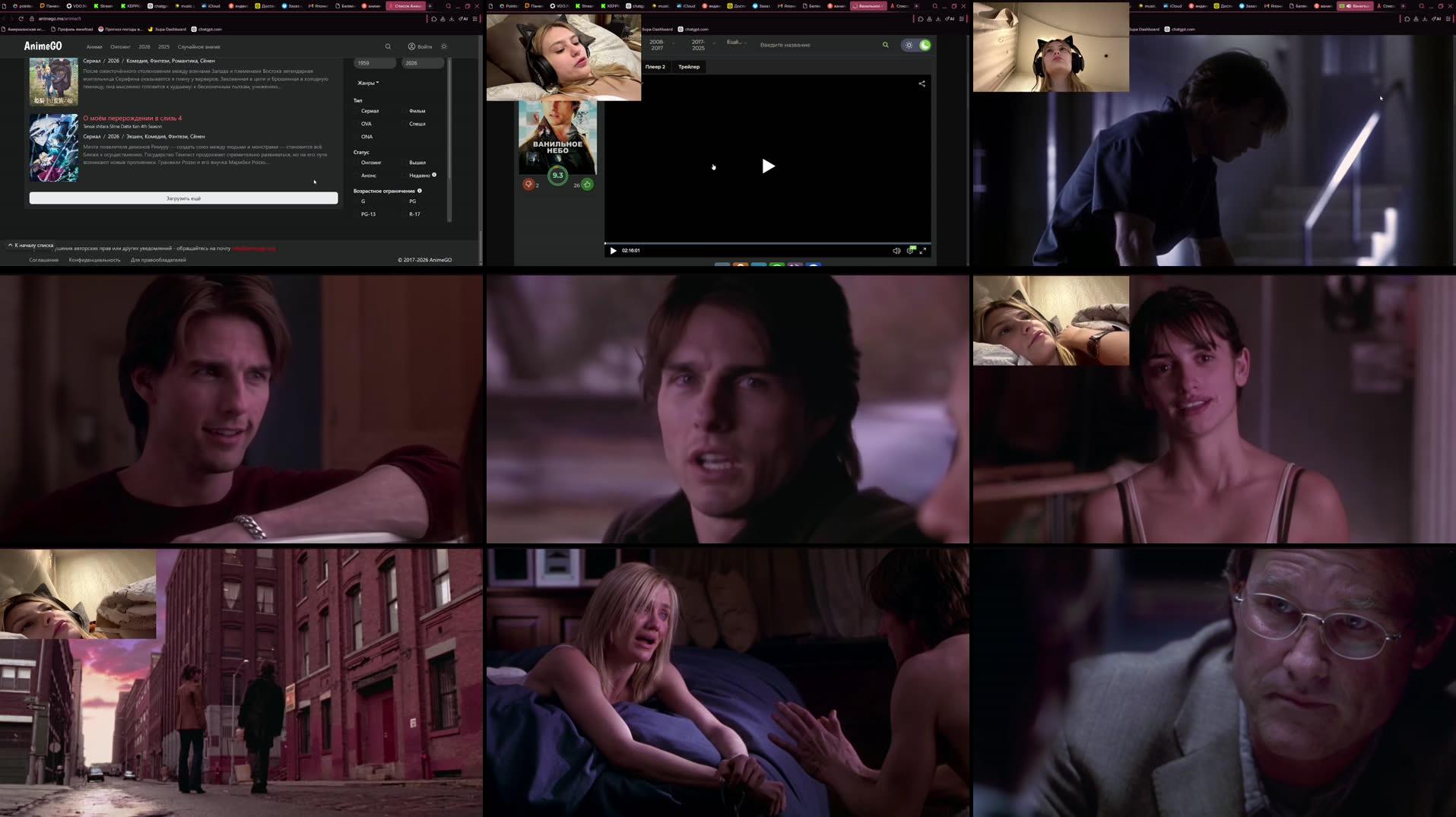
Task: Click the green like thumb under the poster
Action: tap(587, 185)
